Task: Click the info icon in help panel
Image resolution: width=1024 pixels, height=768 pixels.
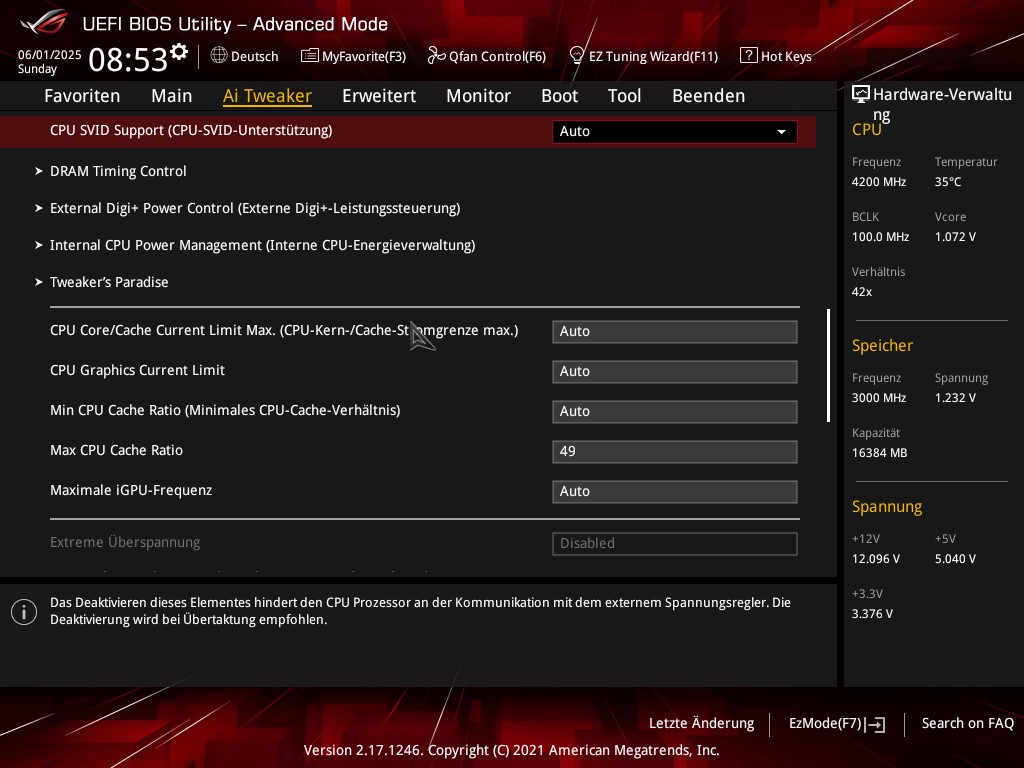Action: coord(24,612)
